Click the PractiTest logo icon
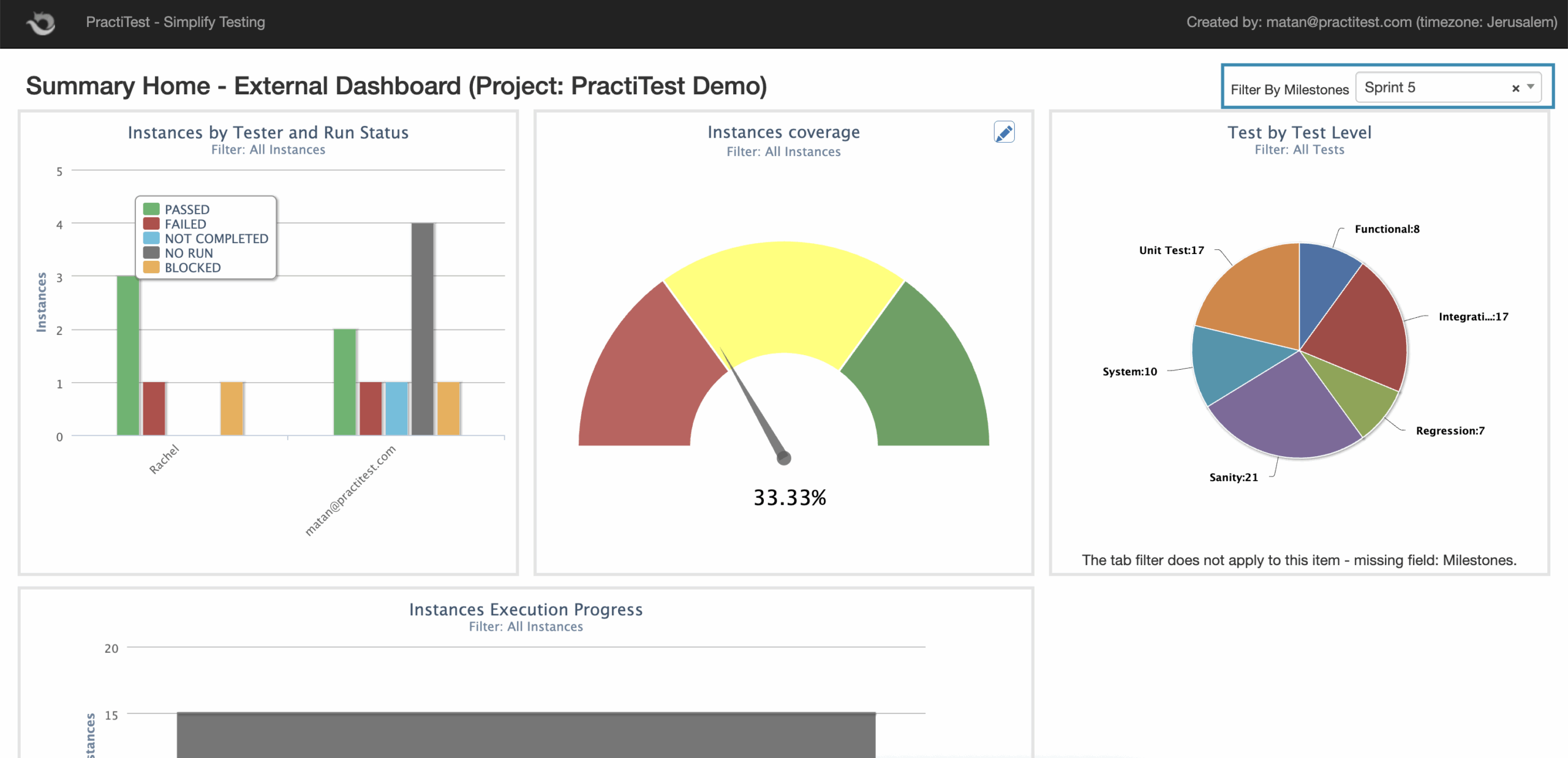This screenshot has height=758, width=1568. tap(41, 23)
